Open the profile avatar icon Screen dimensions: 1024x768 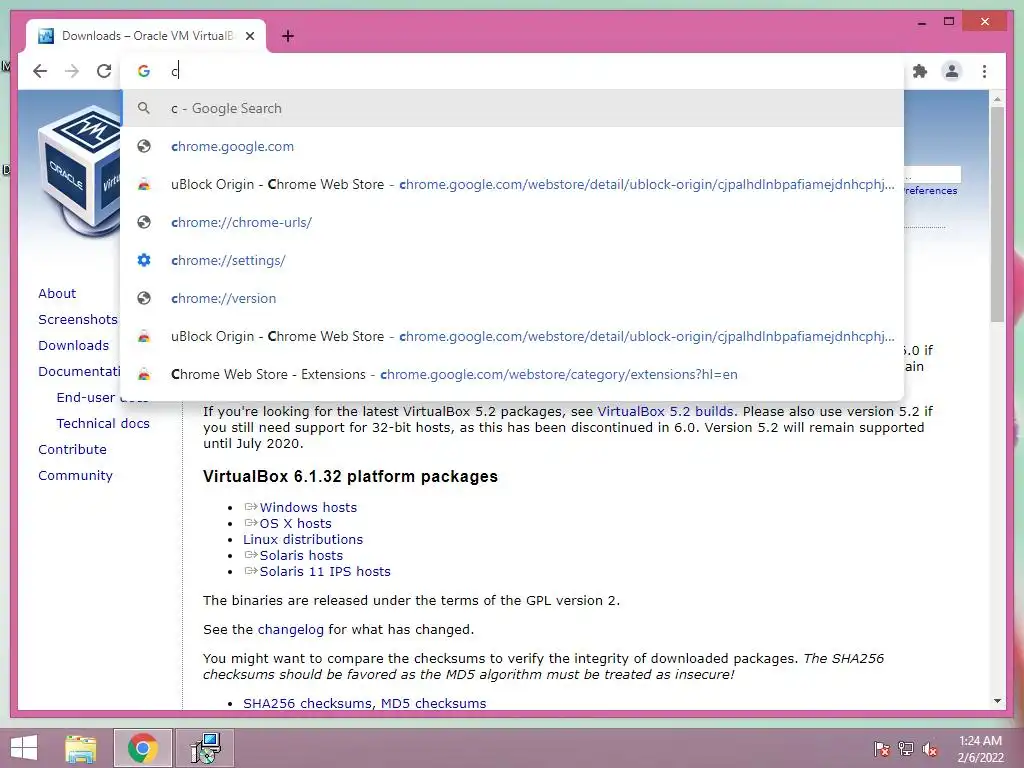[x=952, y=71]
